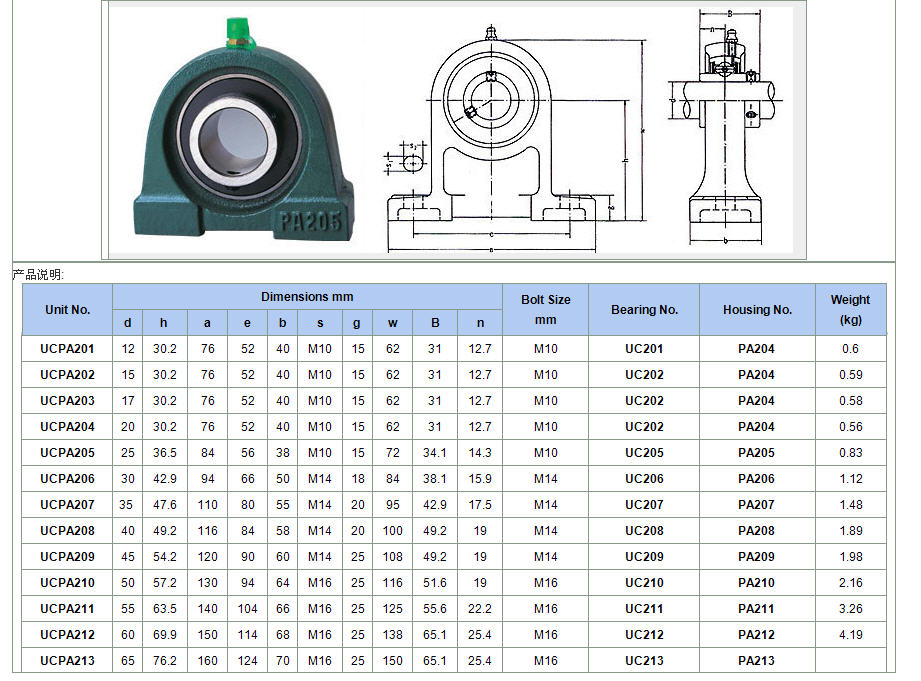The width and height of the screenshot is (921, 681).
Task: Select the UCPA209 unit cell
Action: (x=68, y=556)
